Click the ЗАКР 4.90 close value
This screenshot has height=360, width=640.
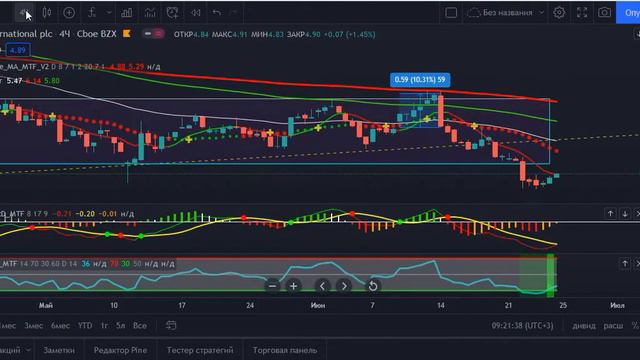point(303,35)
